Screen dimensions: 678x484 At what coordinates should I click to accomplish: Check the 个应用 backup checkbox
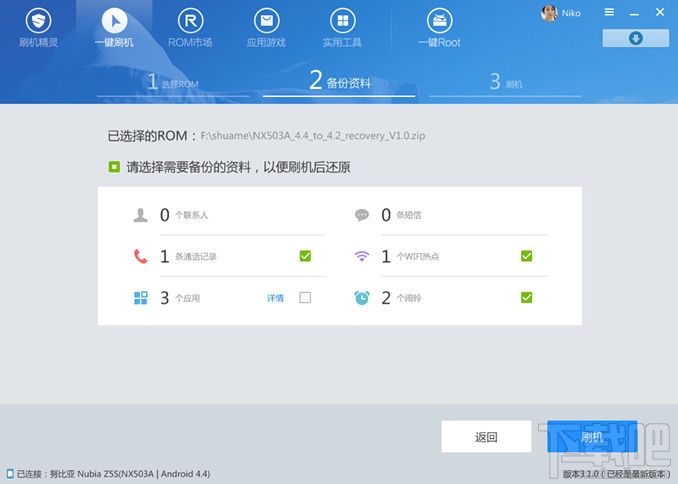(x=305, y=298)
